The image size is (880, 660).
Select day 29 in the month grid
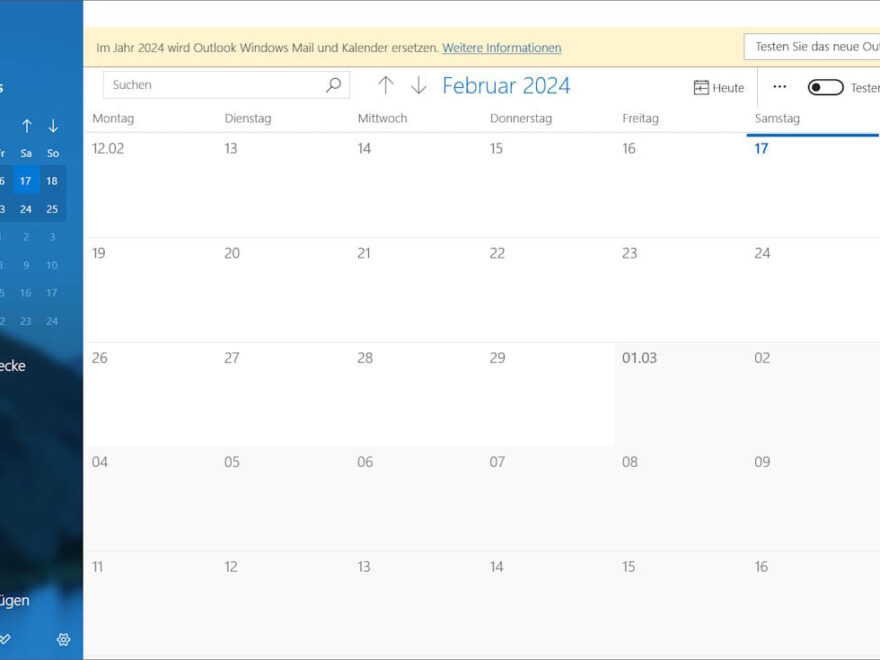click(x=547, y=395)
